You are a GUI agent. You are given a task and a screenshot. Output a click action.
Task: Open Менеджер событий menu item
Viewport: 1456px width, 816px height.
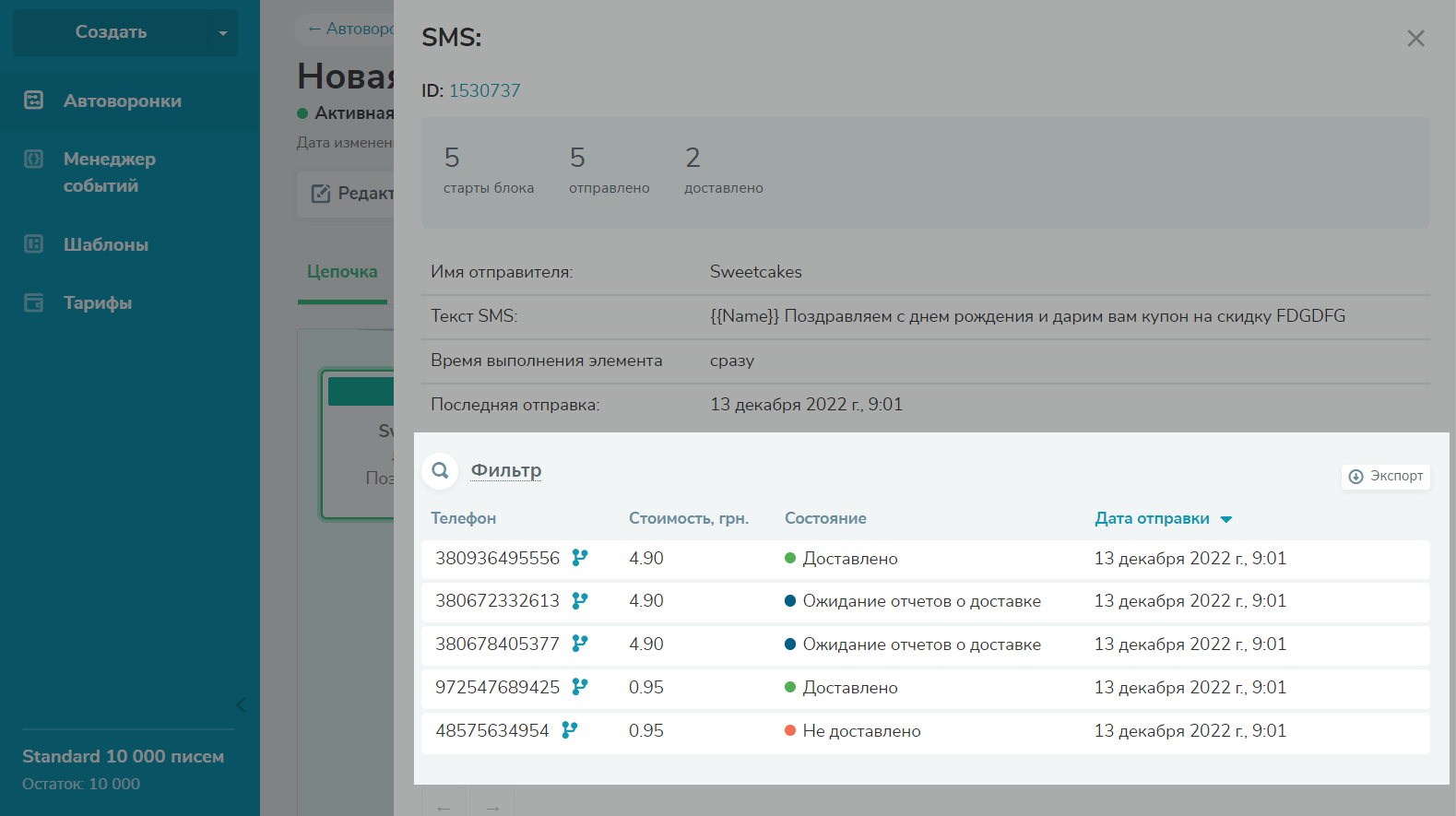tap(110, 172)
